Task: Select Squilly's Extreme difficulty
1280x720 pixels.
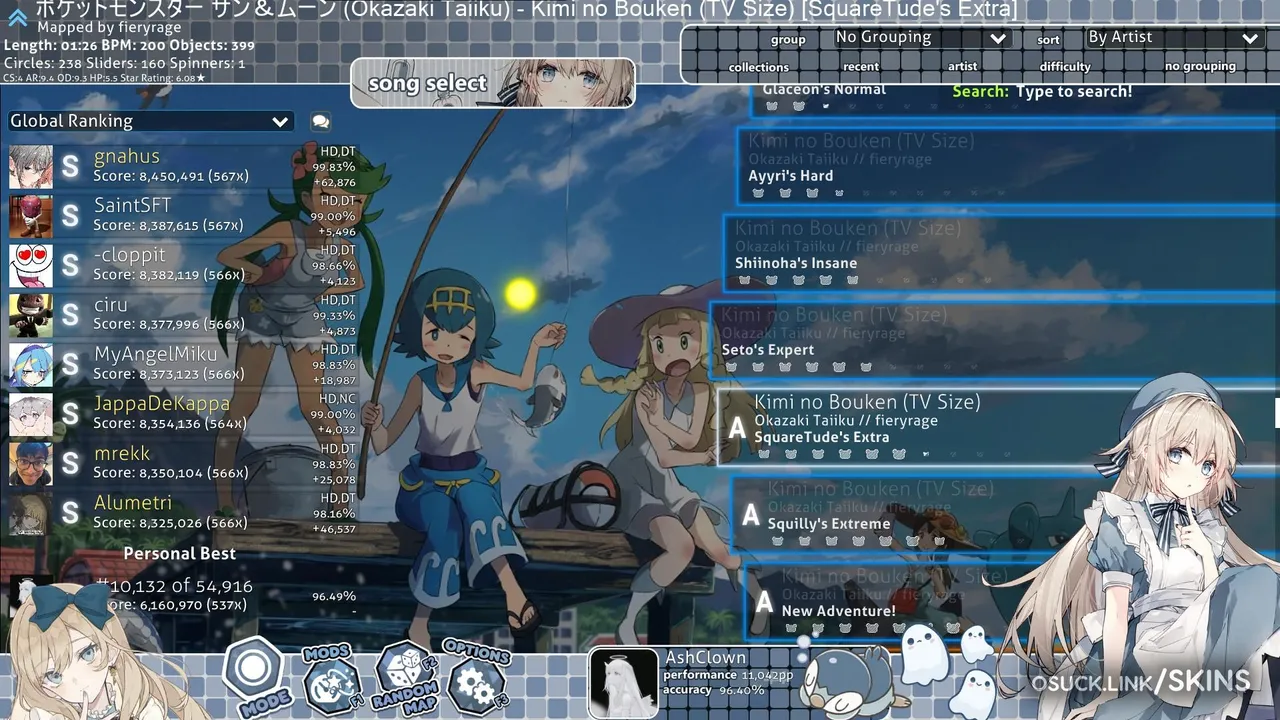Action: (x=1005, y=514)
